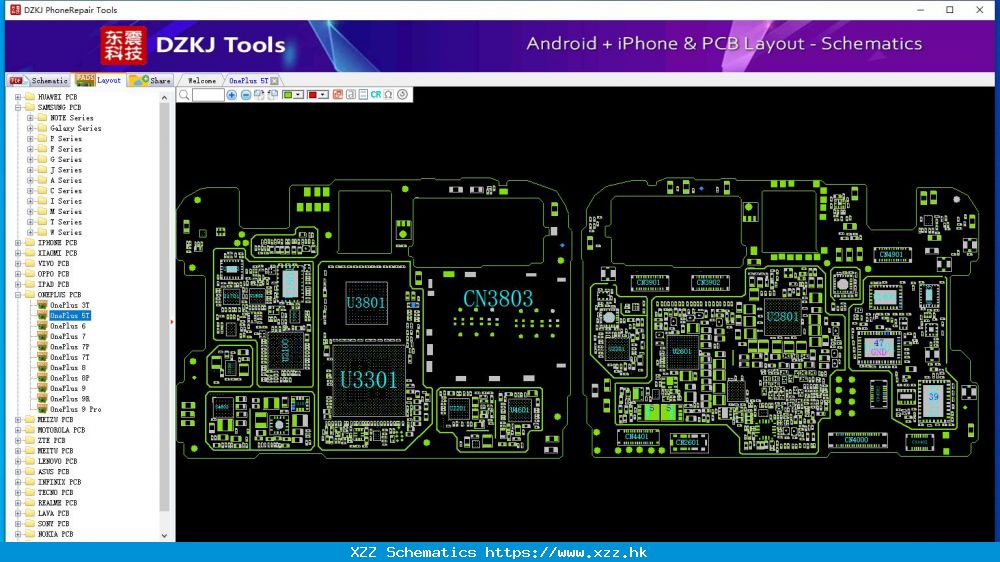
Task: Click the rotate-left board view icon
Action: [273, 95]
